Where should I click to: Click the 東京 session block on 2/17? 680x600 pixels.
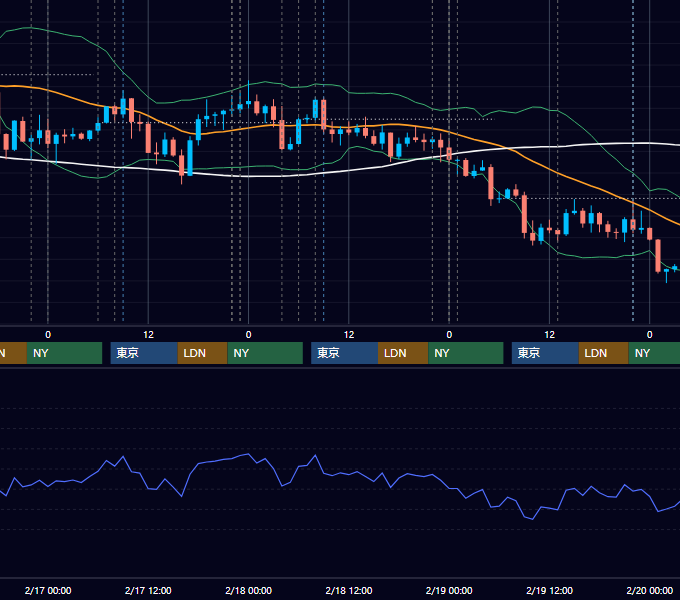coord(144,353)
